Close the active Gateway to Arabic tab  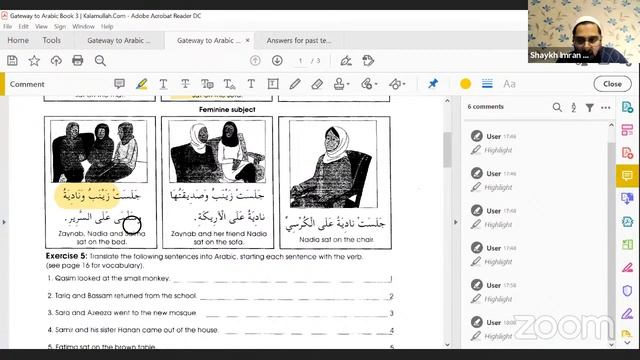pos(247,40)
